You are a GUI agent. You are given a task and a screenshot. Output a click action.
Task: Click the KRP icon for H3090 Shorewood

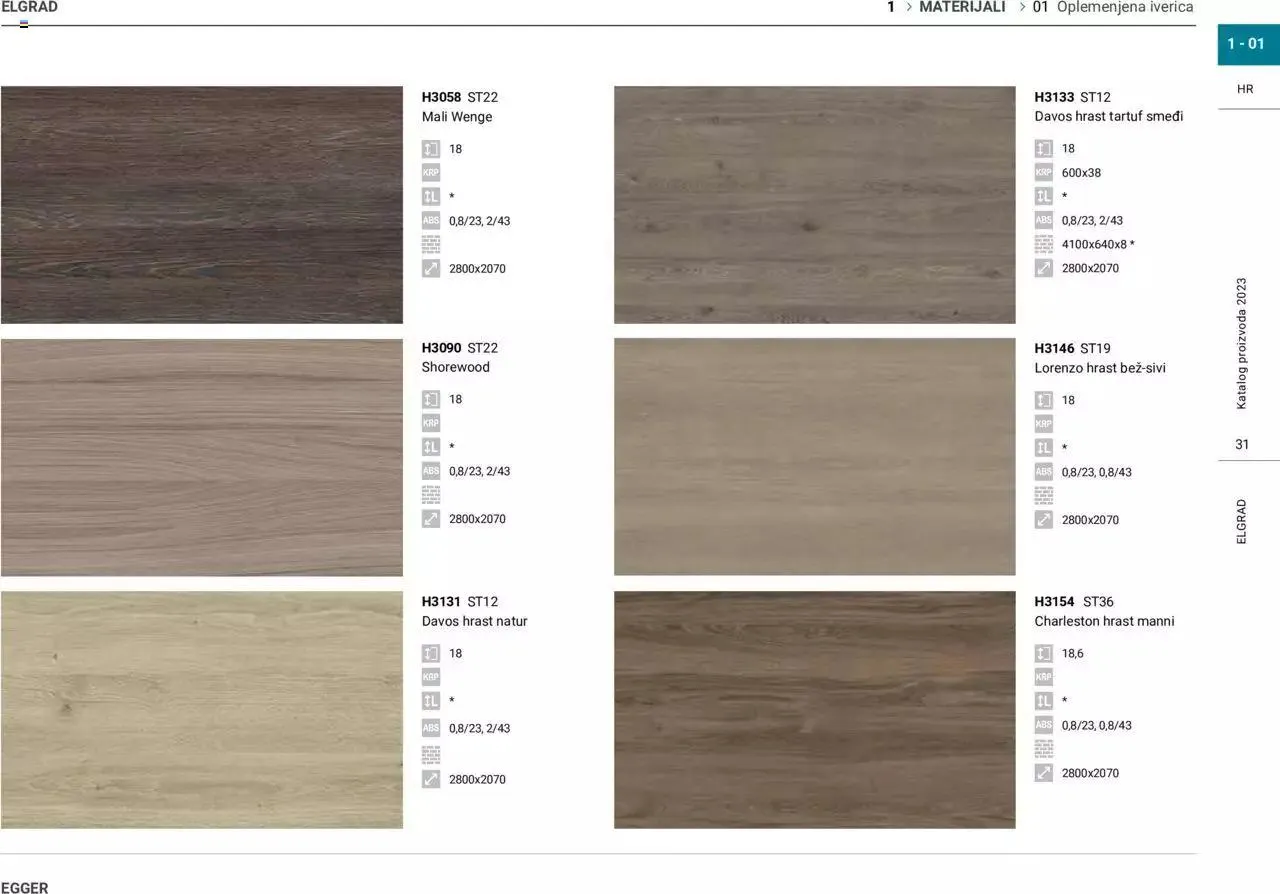pyautogui.click(x=431, y=423)
